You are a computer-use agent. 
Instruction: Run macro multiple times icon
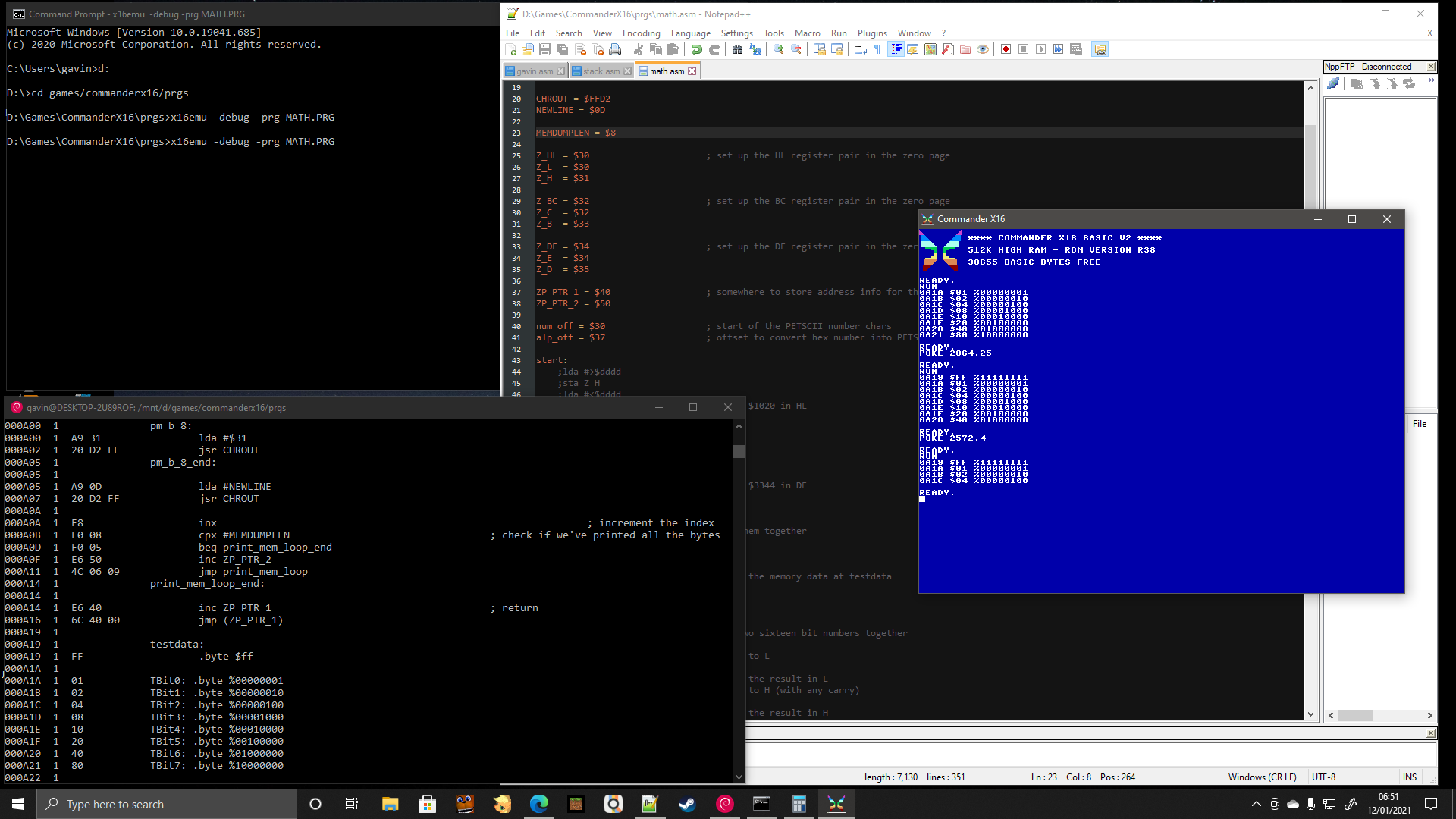tap(1059, 49)
